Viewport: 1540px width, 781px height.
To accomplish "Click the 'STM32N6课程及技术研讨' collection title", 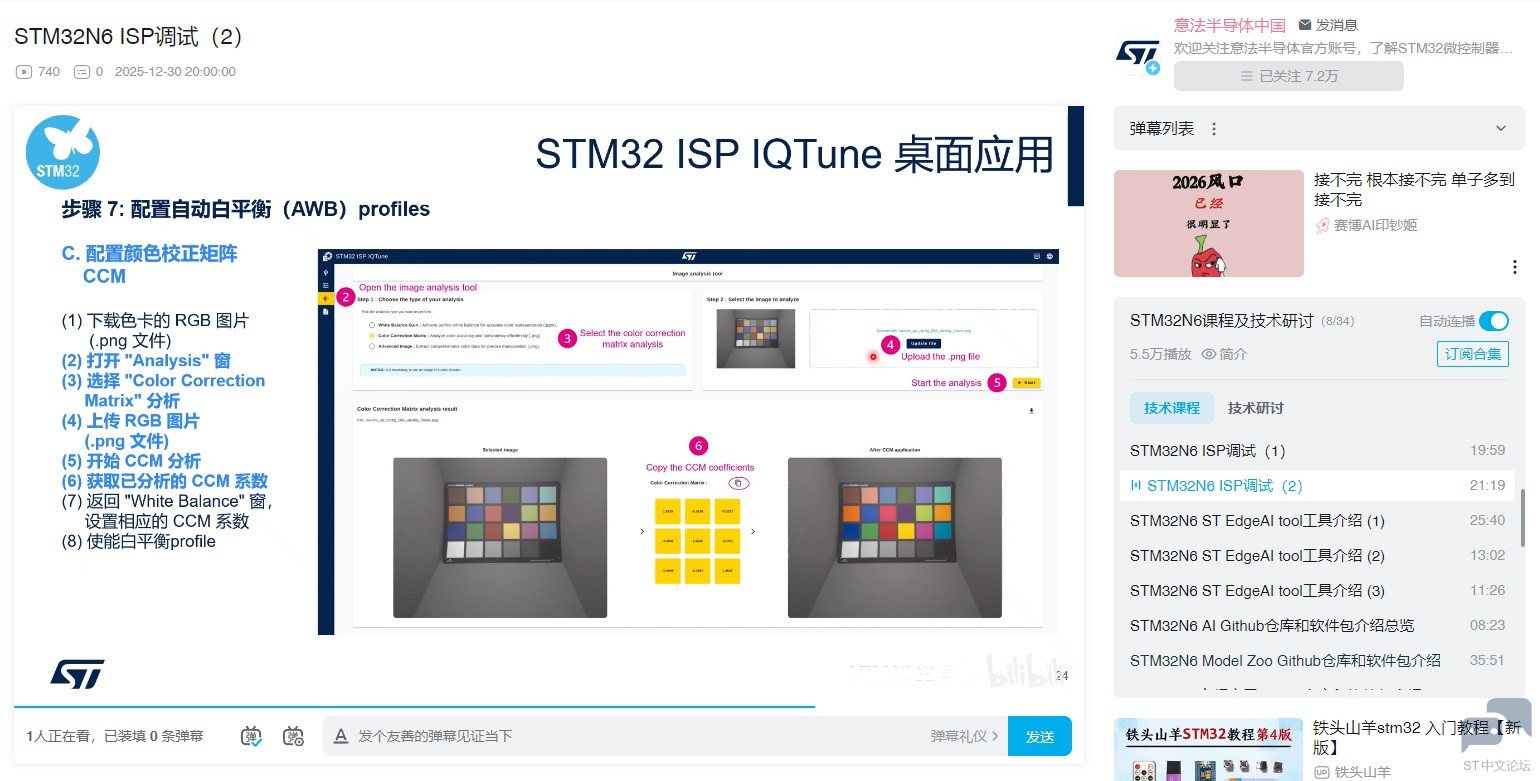I will [1222, 321].
